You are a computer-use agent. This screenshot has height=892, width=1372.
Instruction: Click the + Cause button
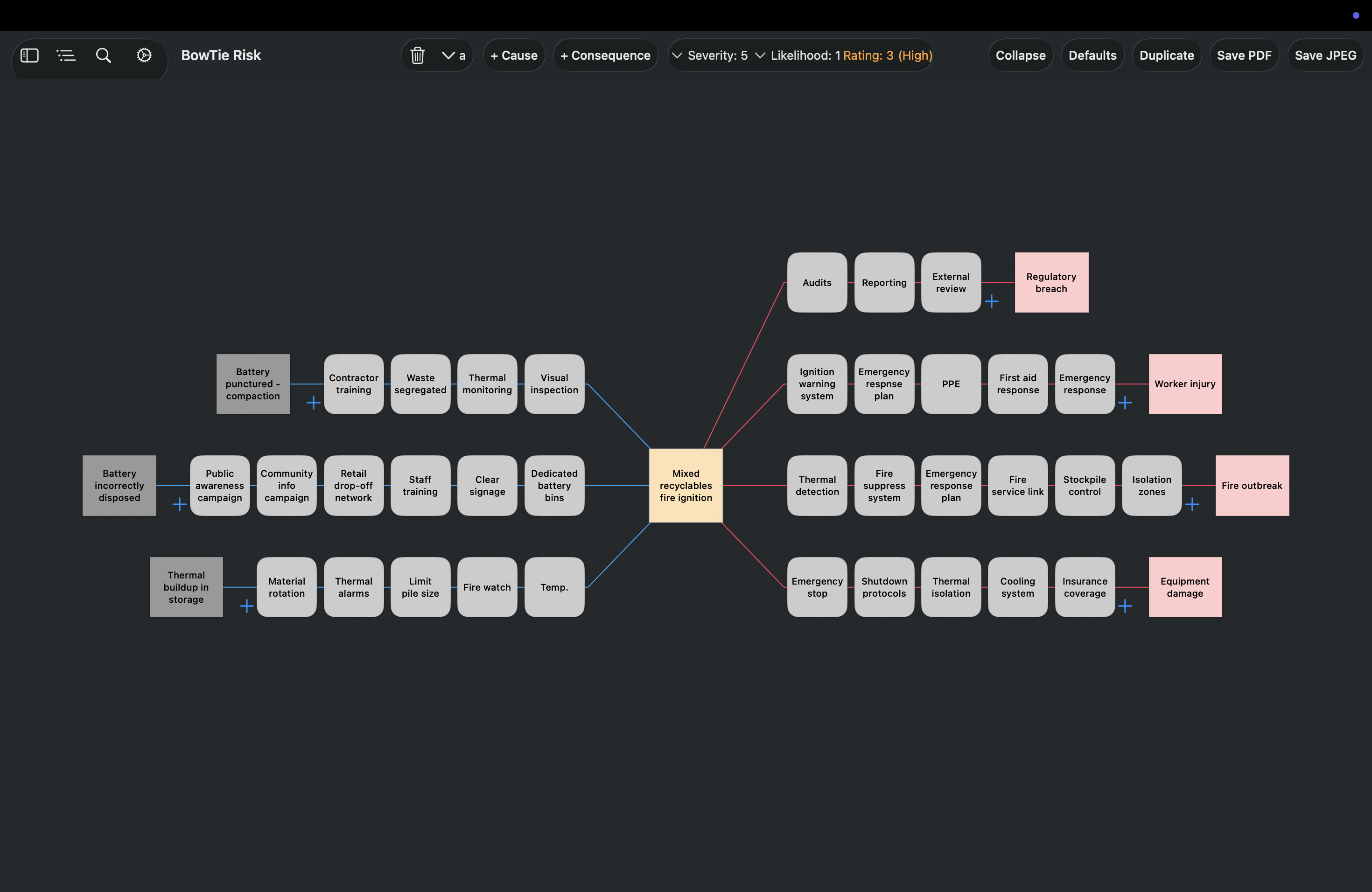tap(514, 56)
